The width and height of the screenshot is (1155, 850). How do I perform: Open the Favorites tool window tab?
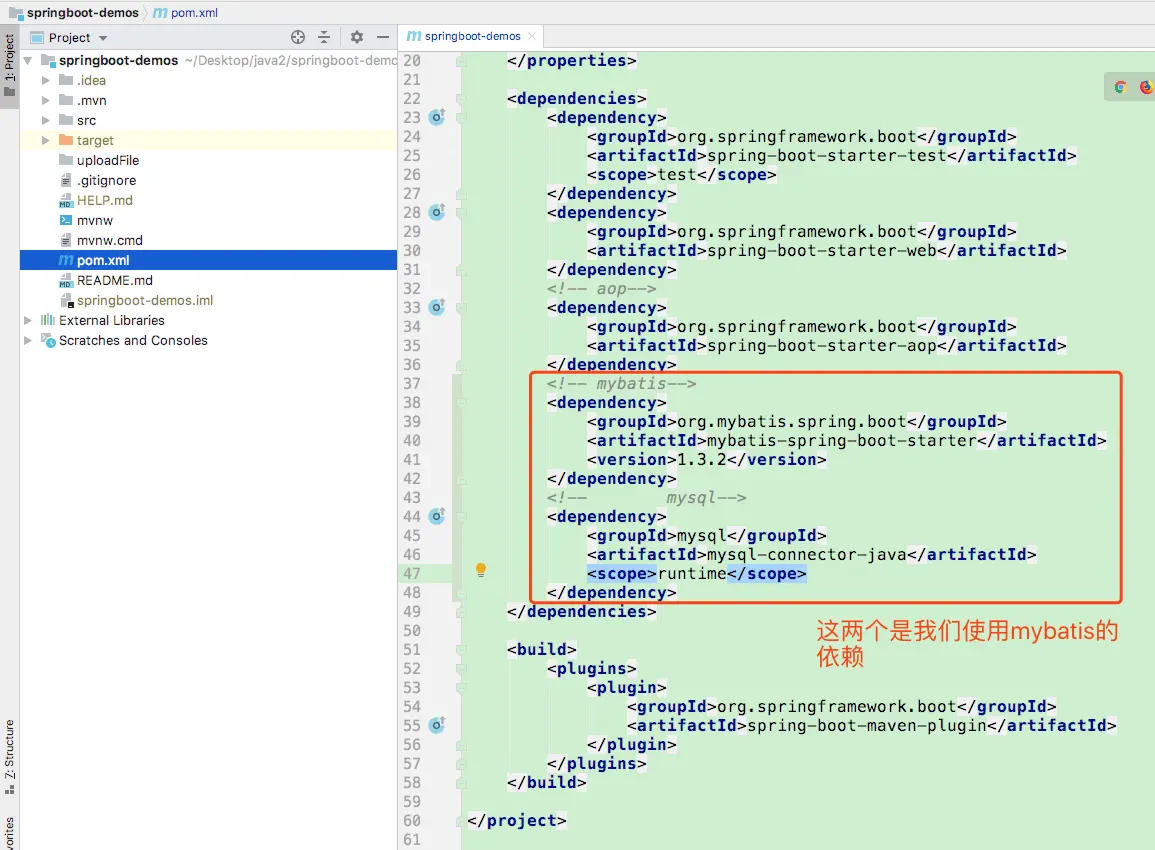coord(10,832)
